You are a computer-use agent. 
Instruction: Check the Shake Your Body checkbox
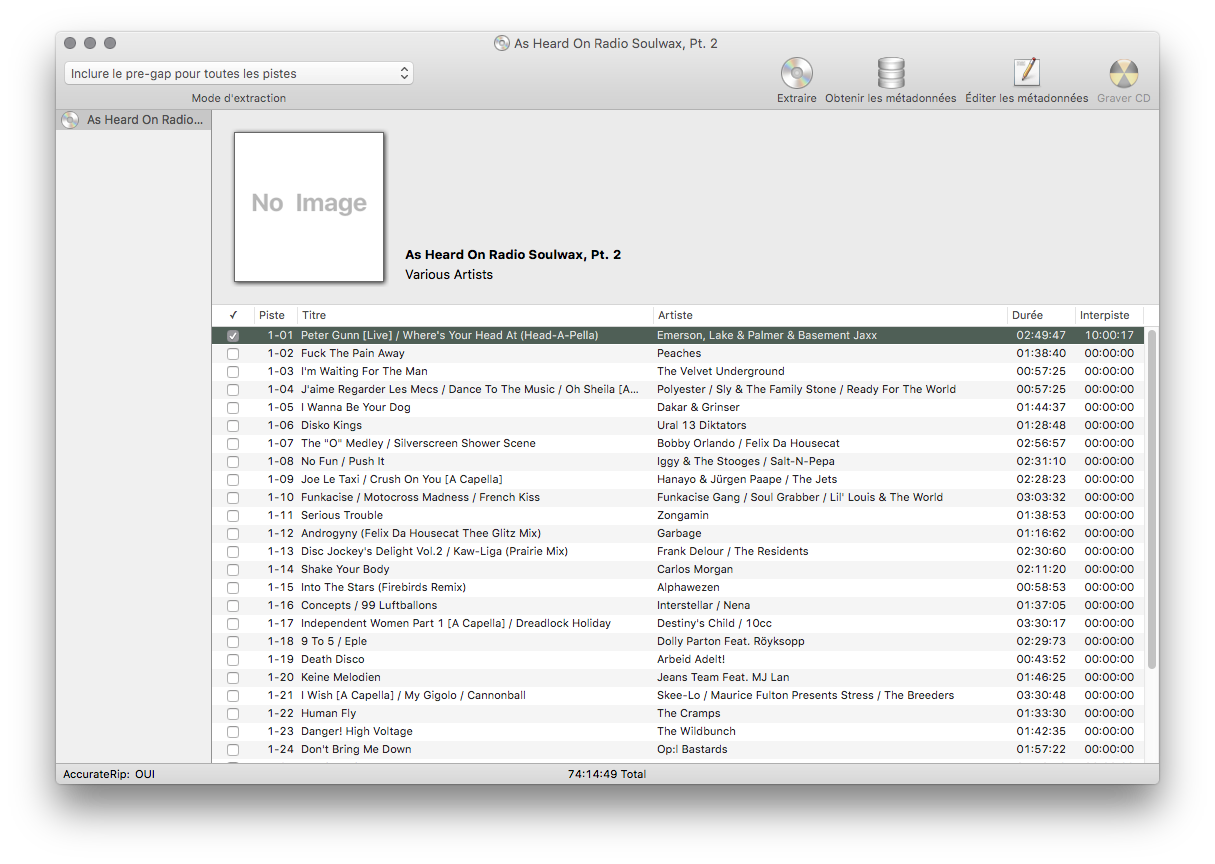(233, 570)
